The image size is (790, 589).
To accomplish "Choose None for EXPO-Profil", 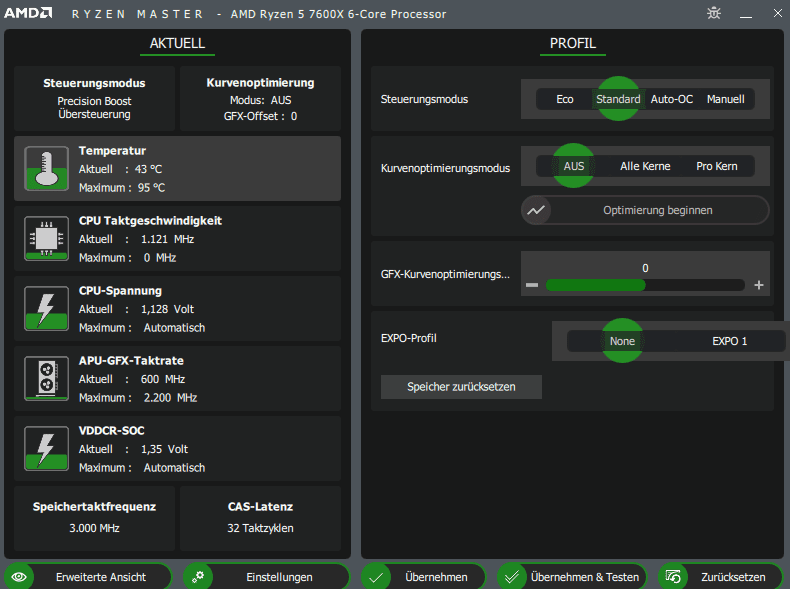I will tap(622, 341).
